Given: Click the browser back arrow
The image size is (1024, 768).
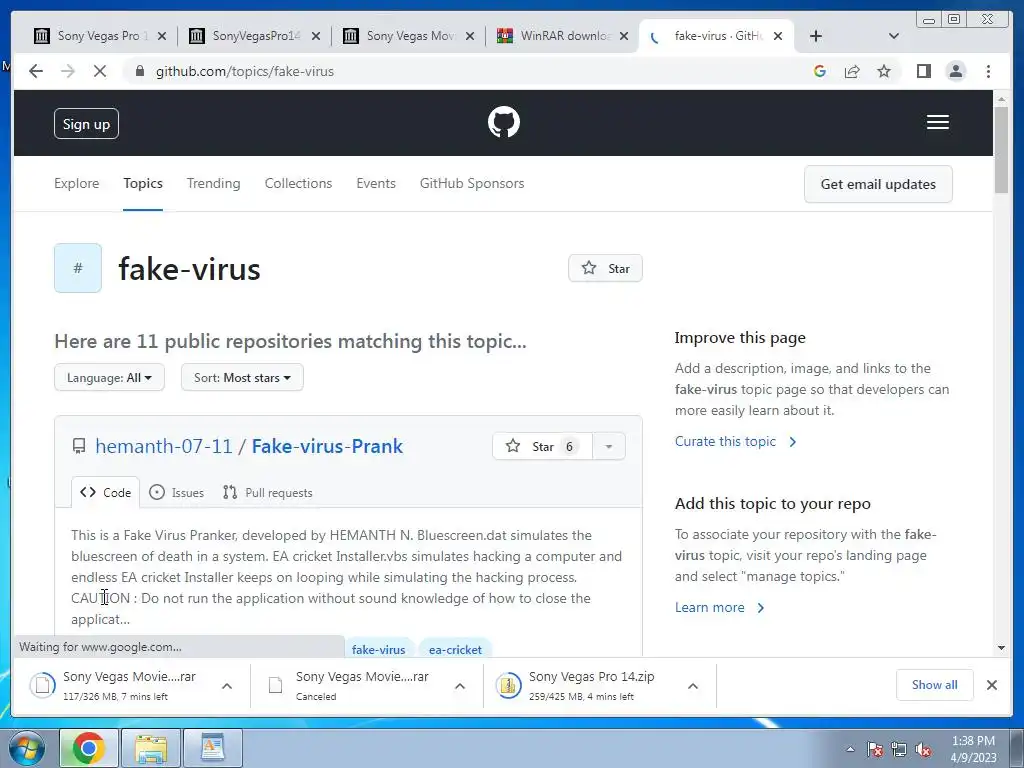Looking at the screenshot, I should [x=36, y=71].
